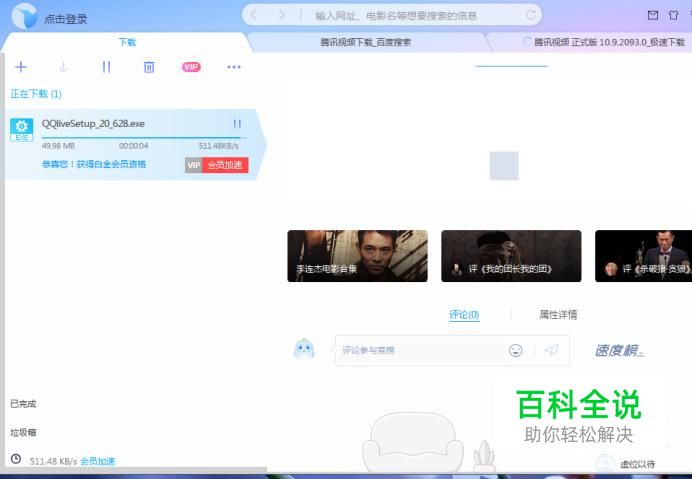Select the QQliveSetup_20_628.exe file name
Image resolution: width=692 pixels, height=479 pixels.
tap(93, 124)
